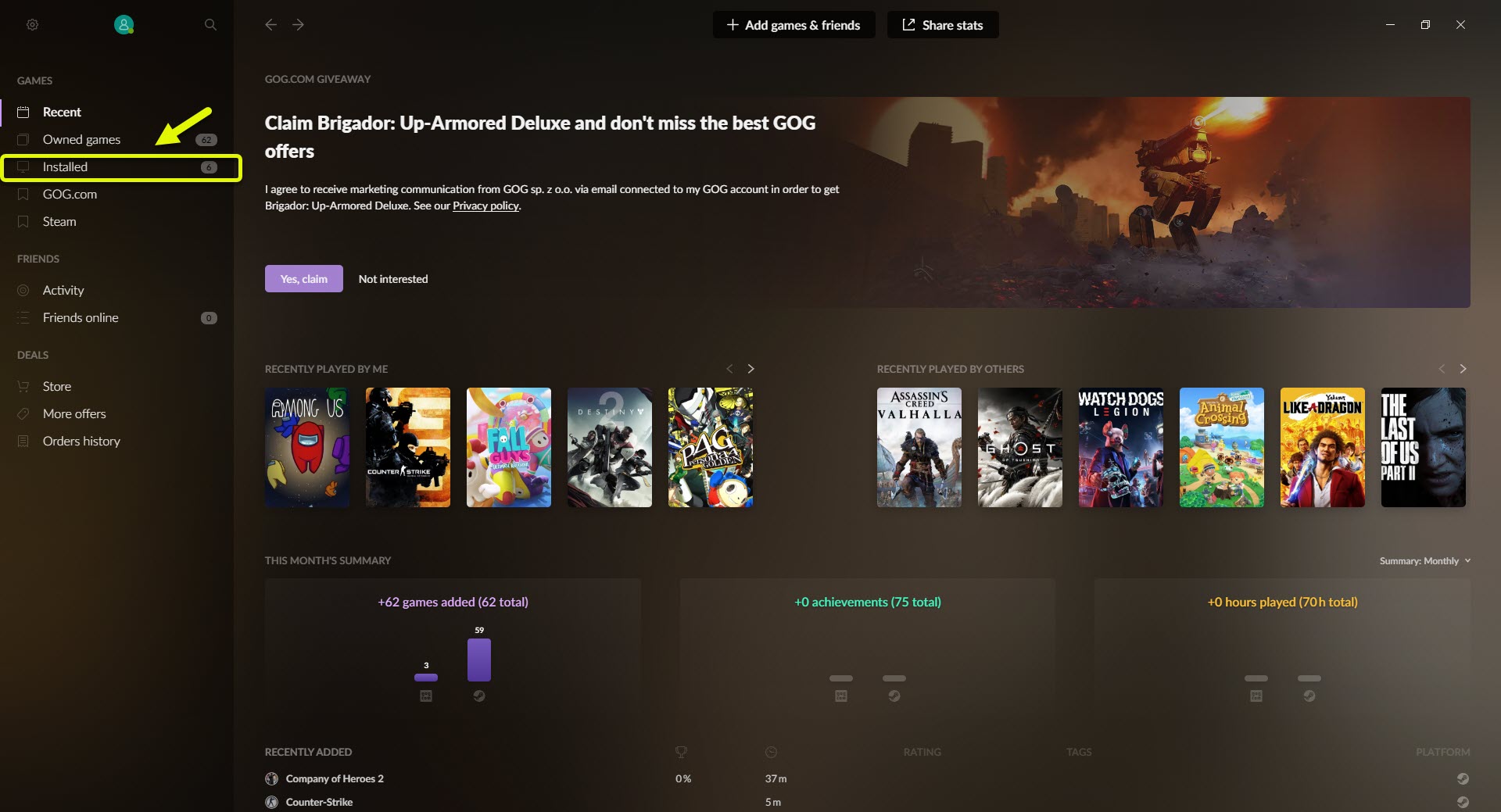Open Owned games list
The height and width of the screenshot is (812, 1501).
tap(117, 139)
